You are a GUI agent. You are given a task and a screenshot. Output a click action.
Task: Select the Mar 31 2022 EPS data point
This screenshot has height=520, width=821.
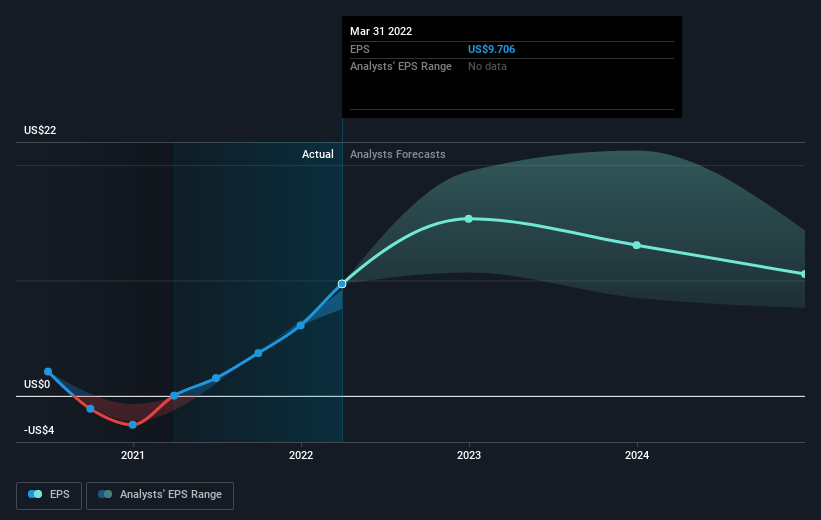pos(342,284)
